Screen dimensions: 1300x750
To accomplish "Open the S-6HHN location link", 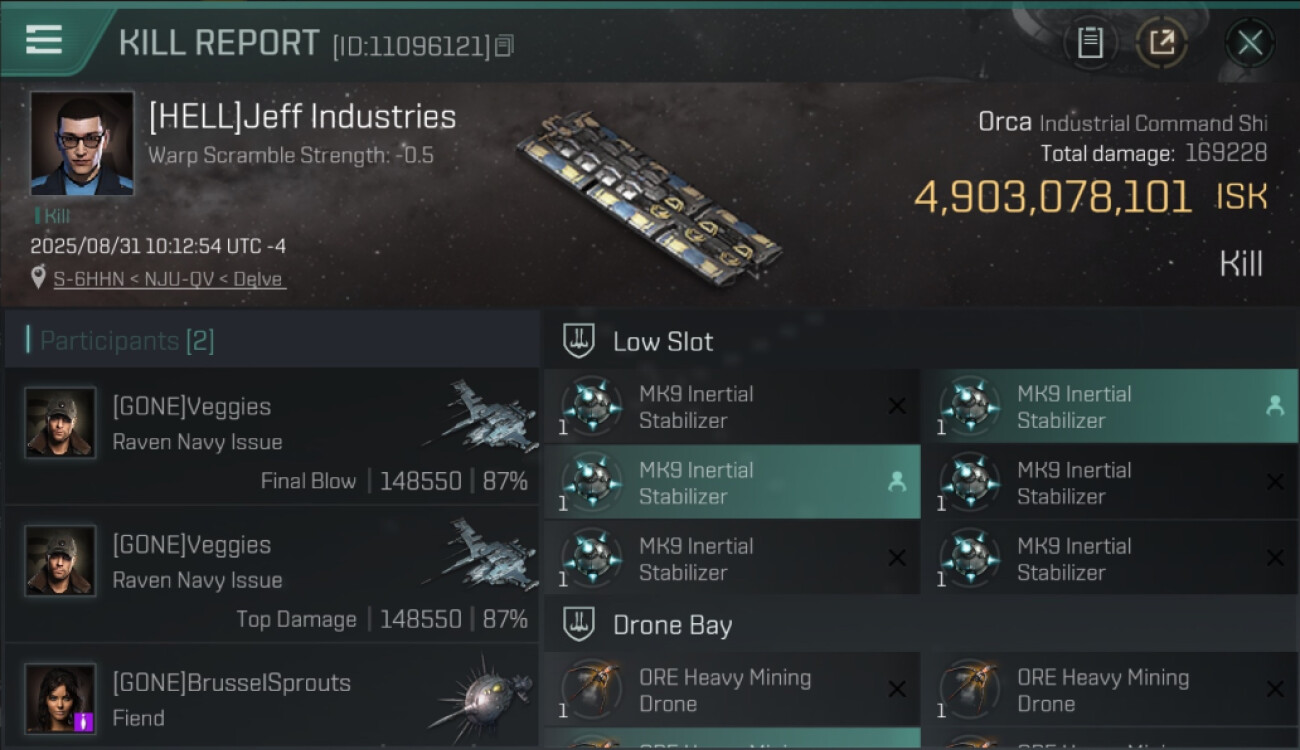I will tap(169, 279).
